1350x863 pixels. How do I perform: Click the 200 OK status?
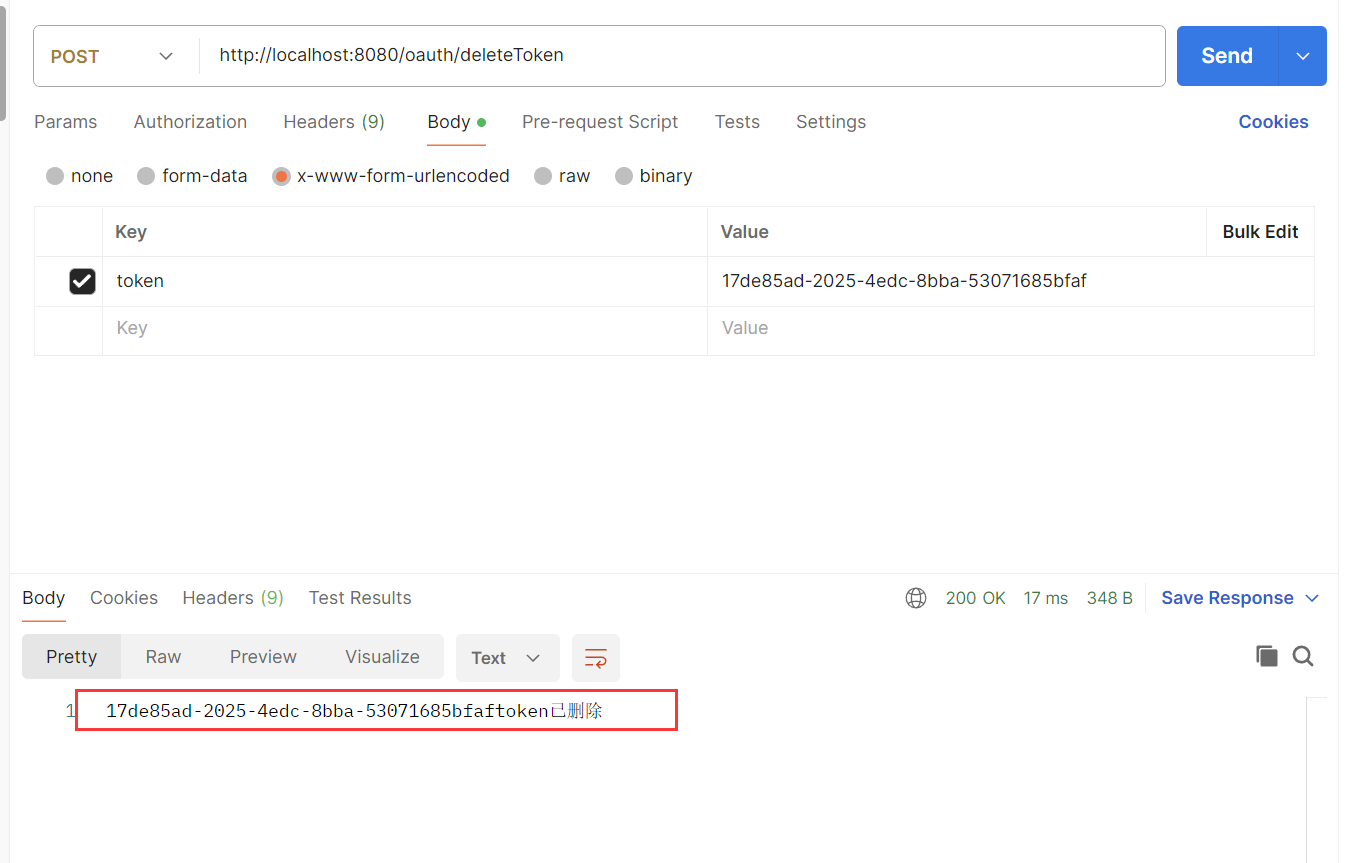coord(975,598)
